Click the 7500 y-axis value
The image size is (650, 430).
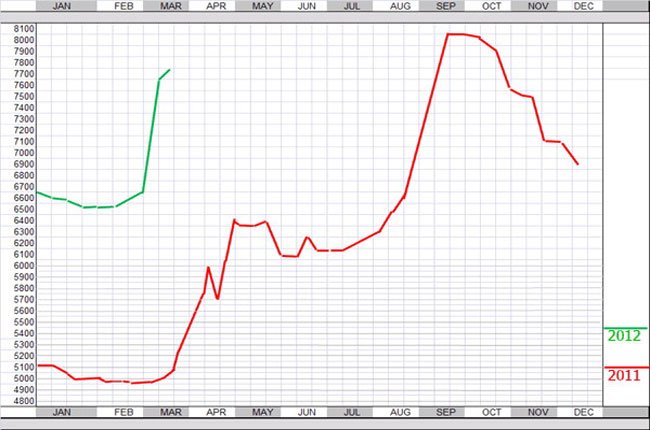click(24, 97)
